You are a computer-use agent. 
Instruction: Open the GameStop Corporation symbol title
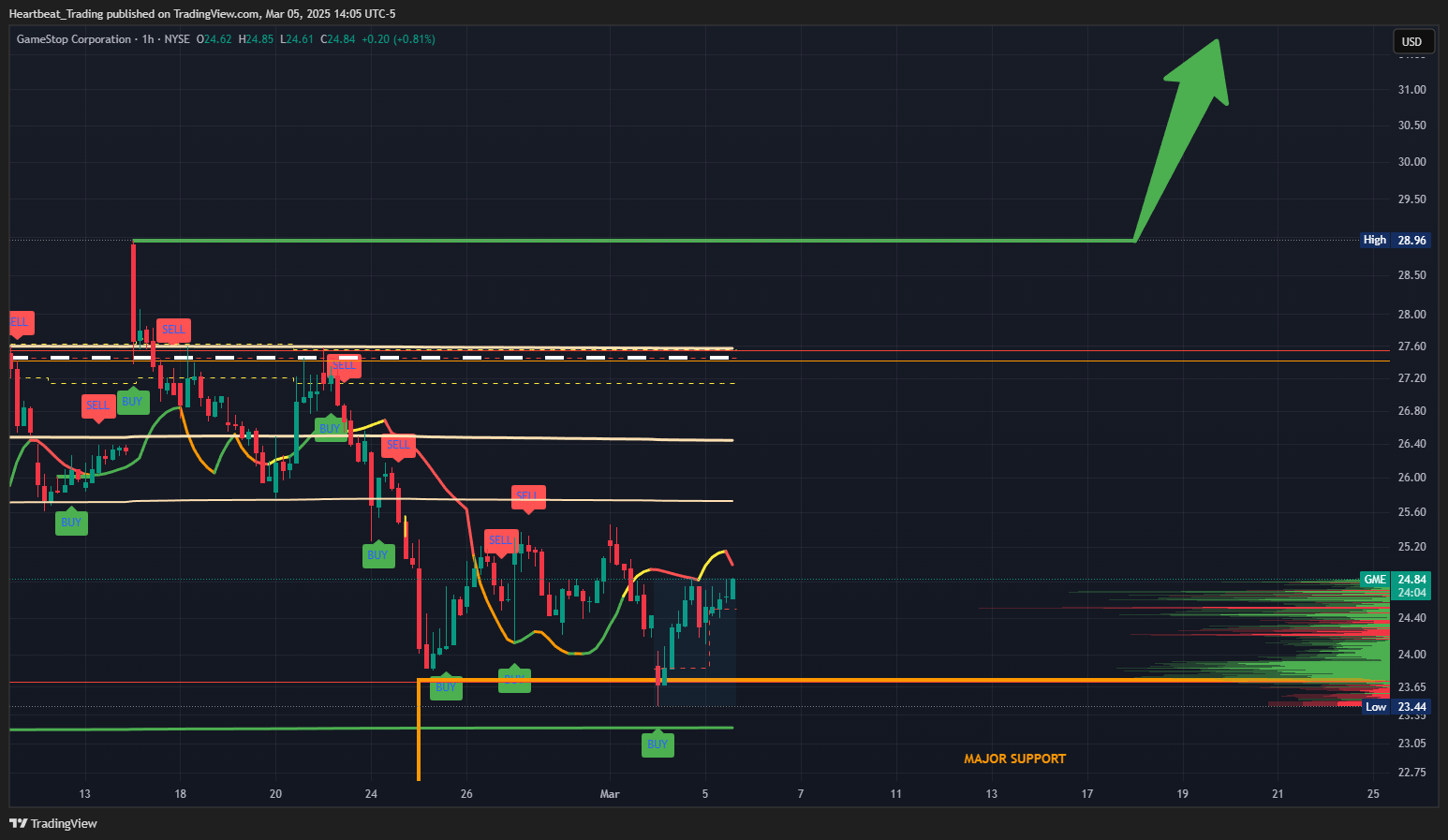74,39
